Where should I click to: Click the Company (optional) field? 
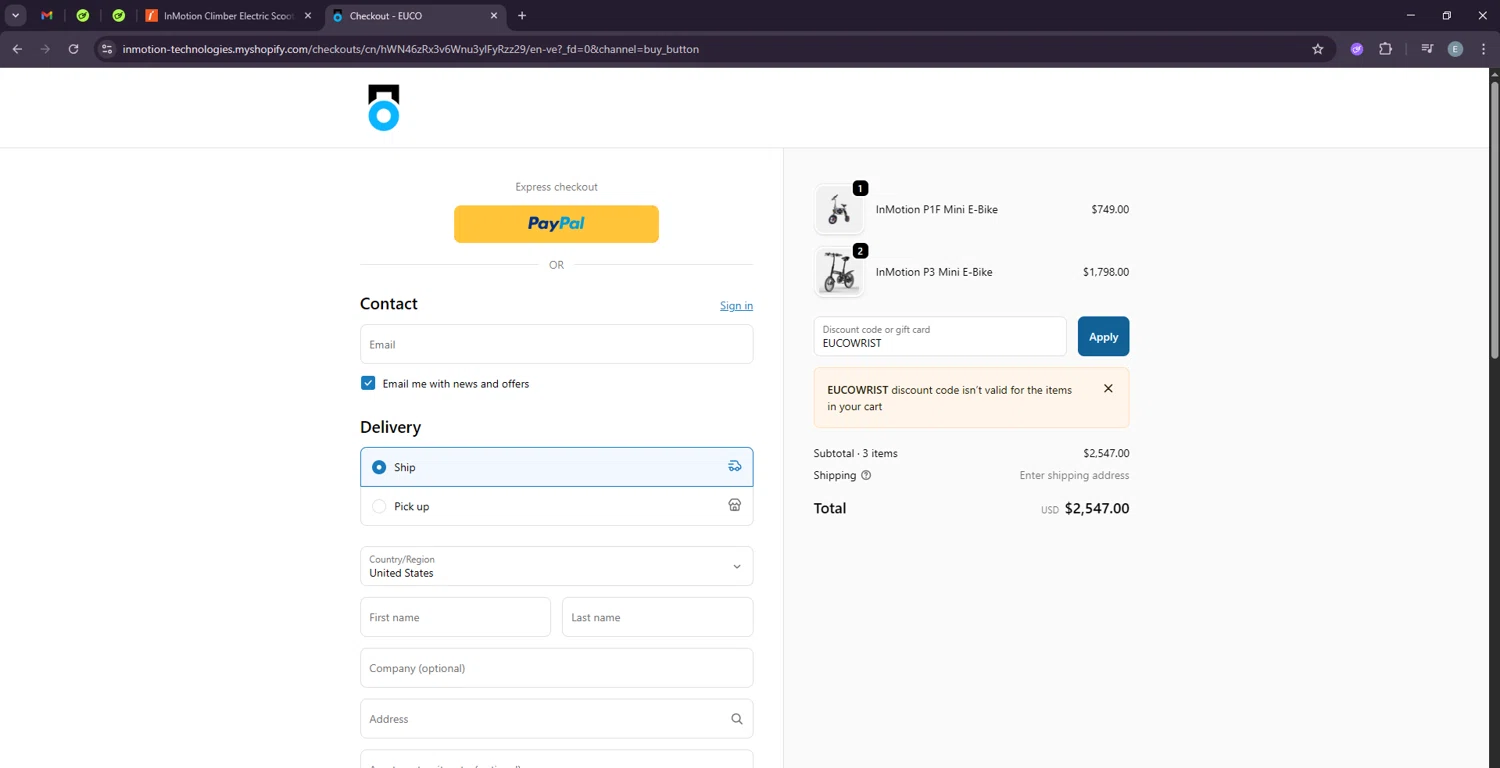[x=556, y=668]
